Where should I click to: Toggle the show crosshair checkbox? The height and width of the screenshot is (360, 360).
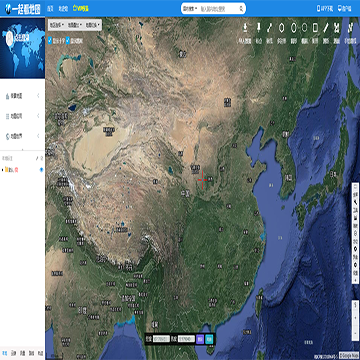tap(50, 41)
